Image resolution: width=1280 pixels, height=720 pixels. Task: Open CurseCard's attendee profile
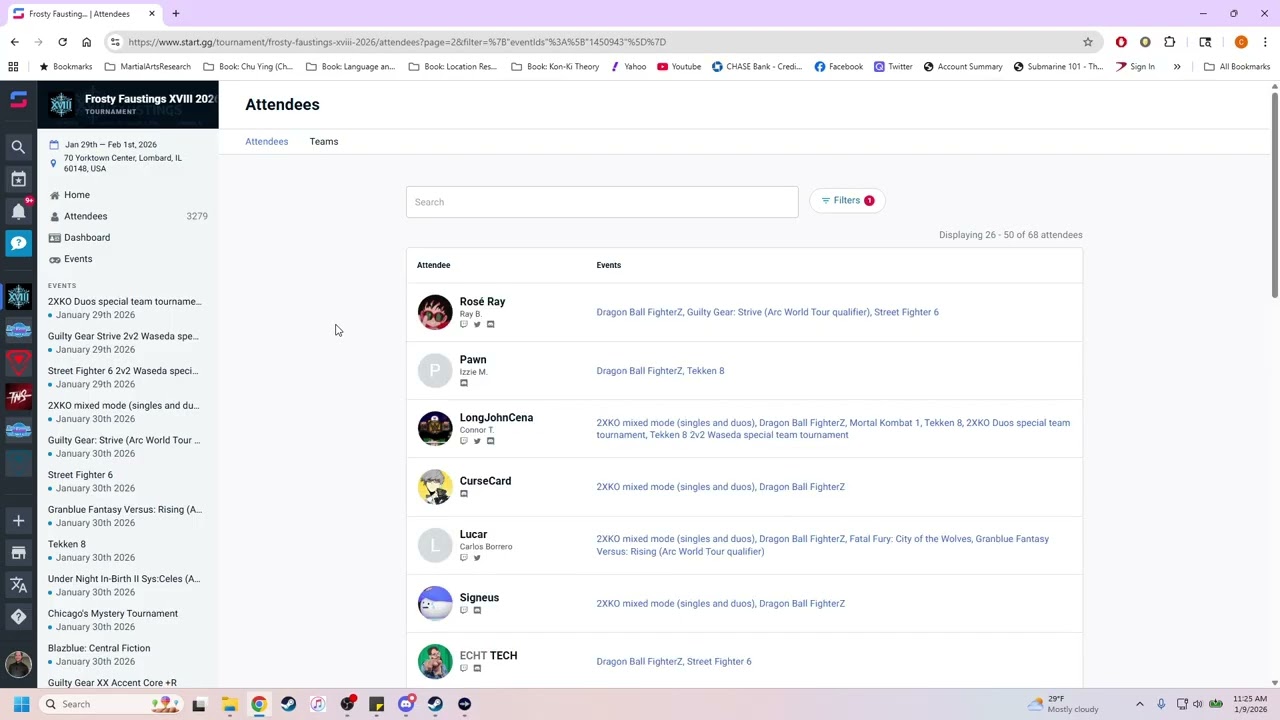pyautogui.click(x=485, y=481)
